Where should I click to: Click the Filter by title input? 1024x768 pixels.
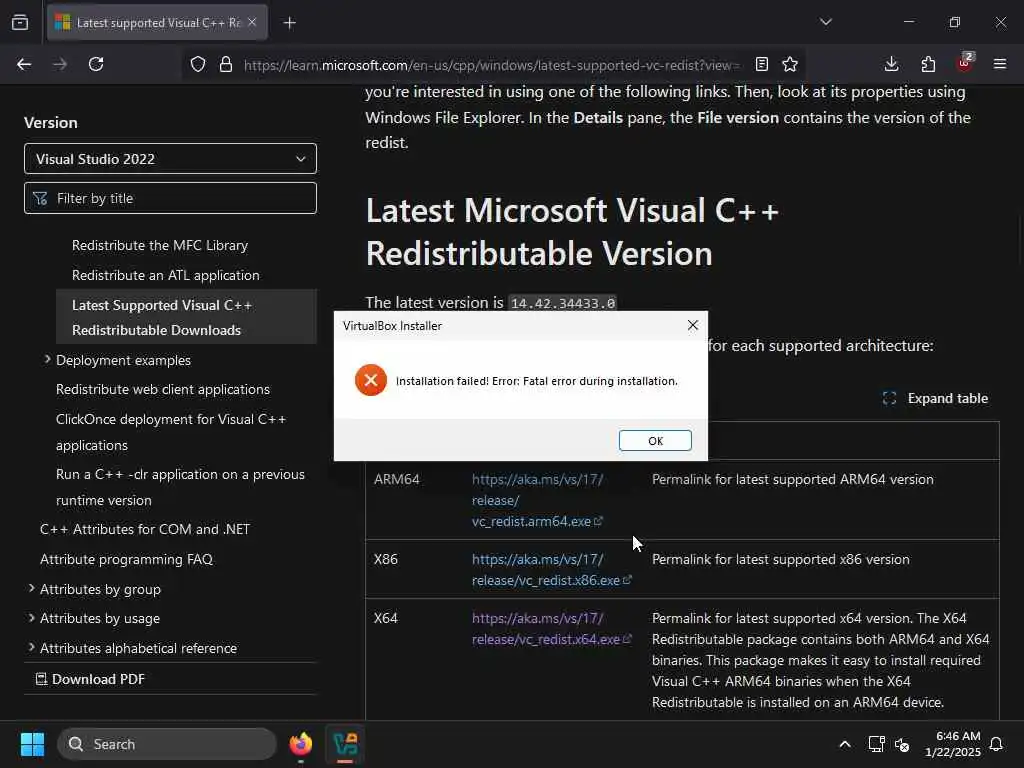(x=170, y=198)
